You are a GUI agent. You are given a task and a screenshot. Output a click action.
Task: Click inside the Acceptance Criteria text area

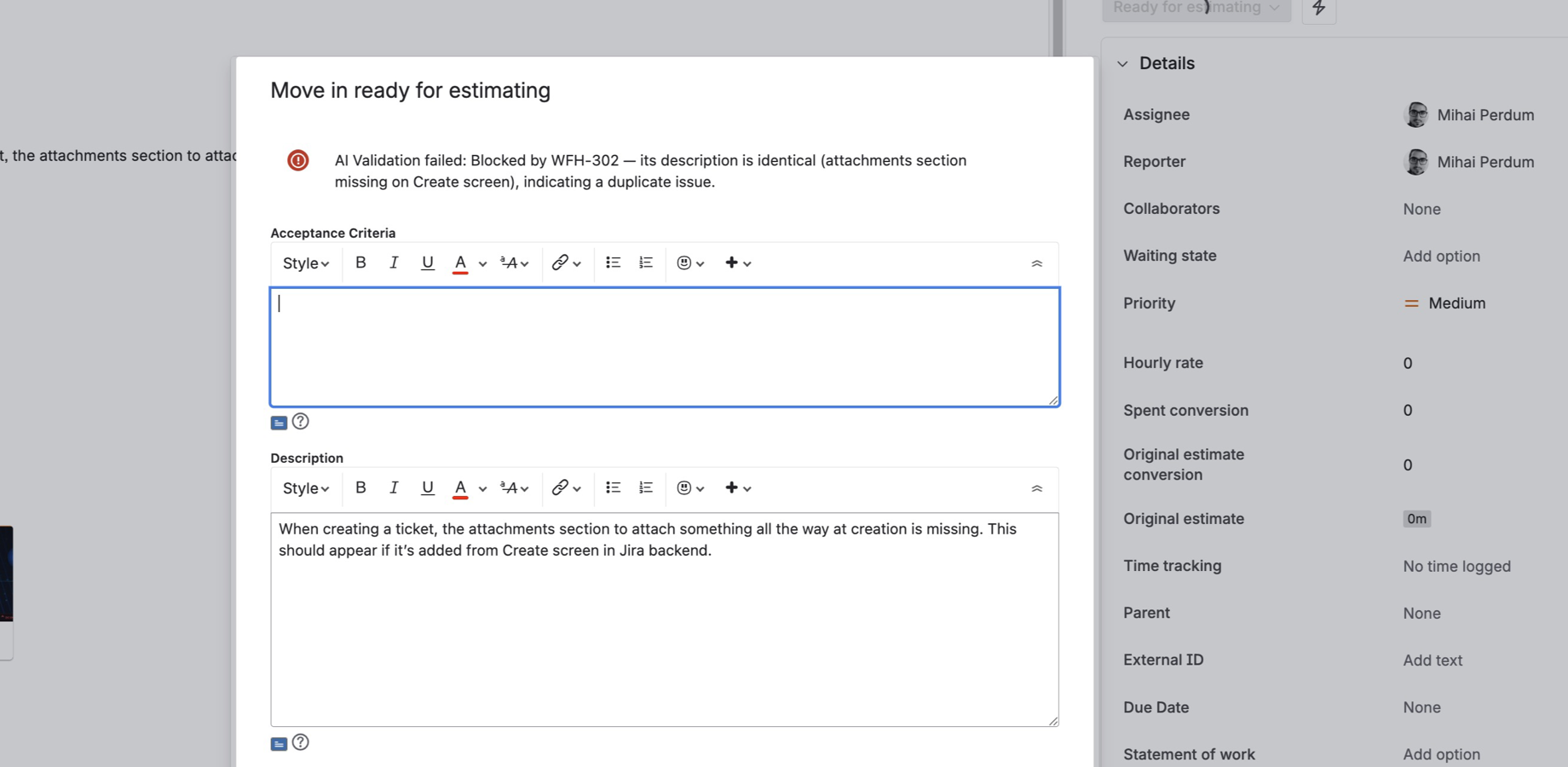(665, 345)
